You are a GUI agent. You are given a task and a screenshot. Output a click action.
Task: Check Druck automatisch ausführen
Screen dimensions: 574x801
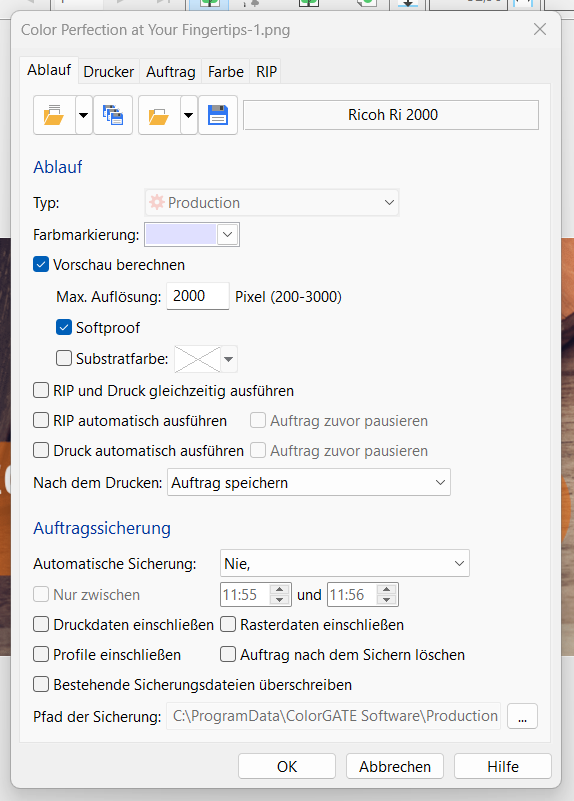pos(41,451)
